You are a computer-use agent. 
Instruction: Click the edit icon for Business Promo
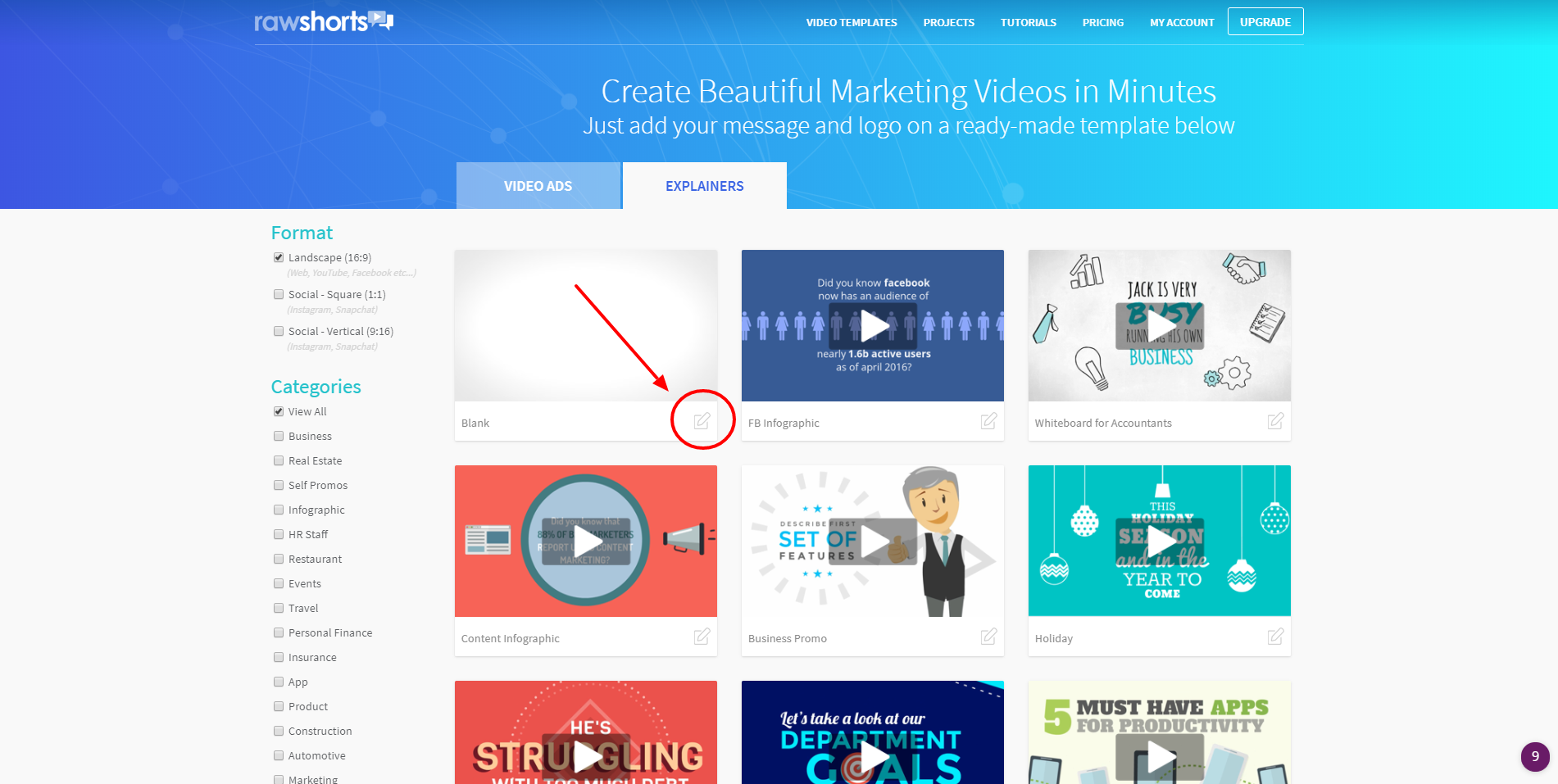989,637
